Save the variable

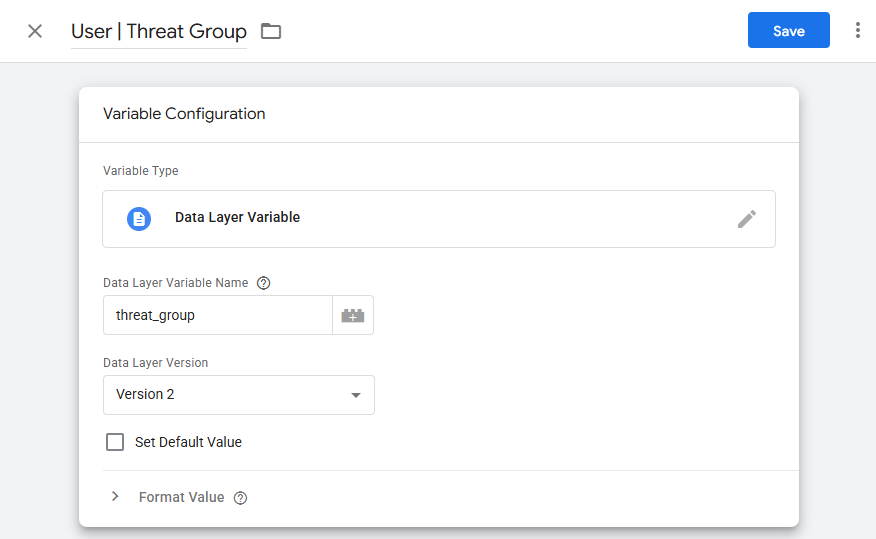point(788,30)
